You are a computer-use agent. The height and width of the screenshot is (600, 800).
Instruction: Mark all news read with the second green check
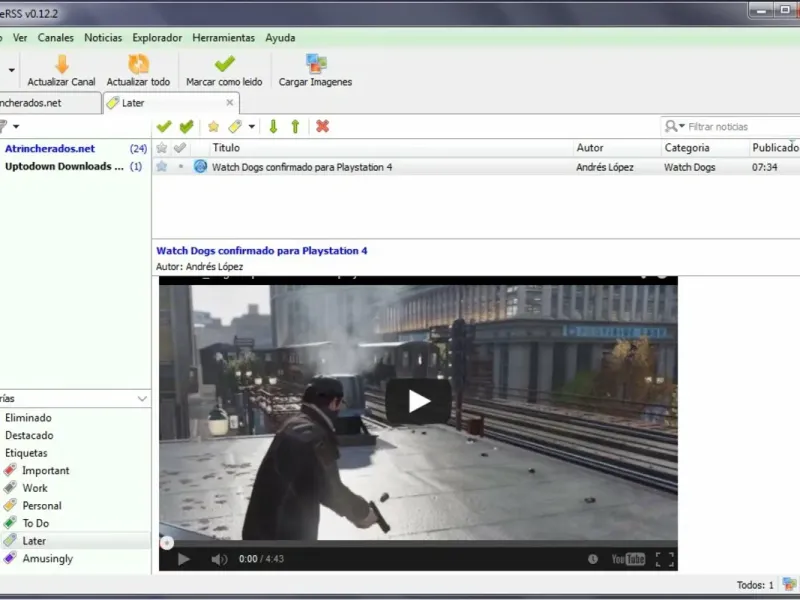[187, 126]
